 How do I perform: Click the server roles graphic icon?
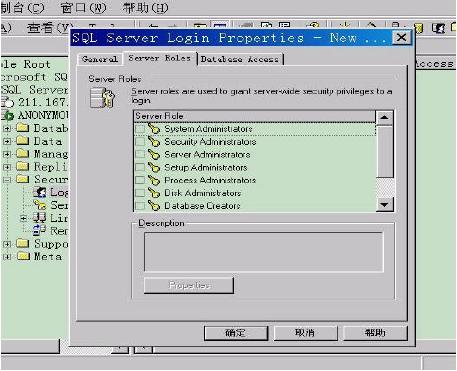click(102, 97)
